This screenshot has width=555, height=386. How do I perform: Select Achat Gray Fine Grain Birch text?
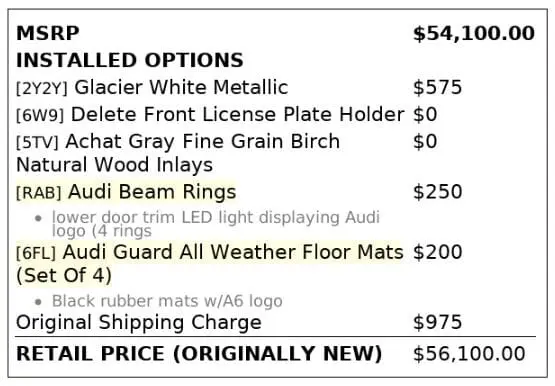click(203, 142)
